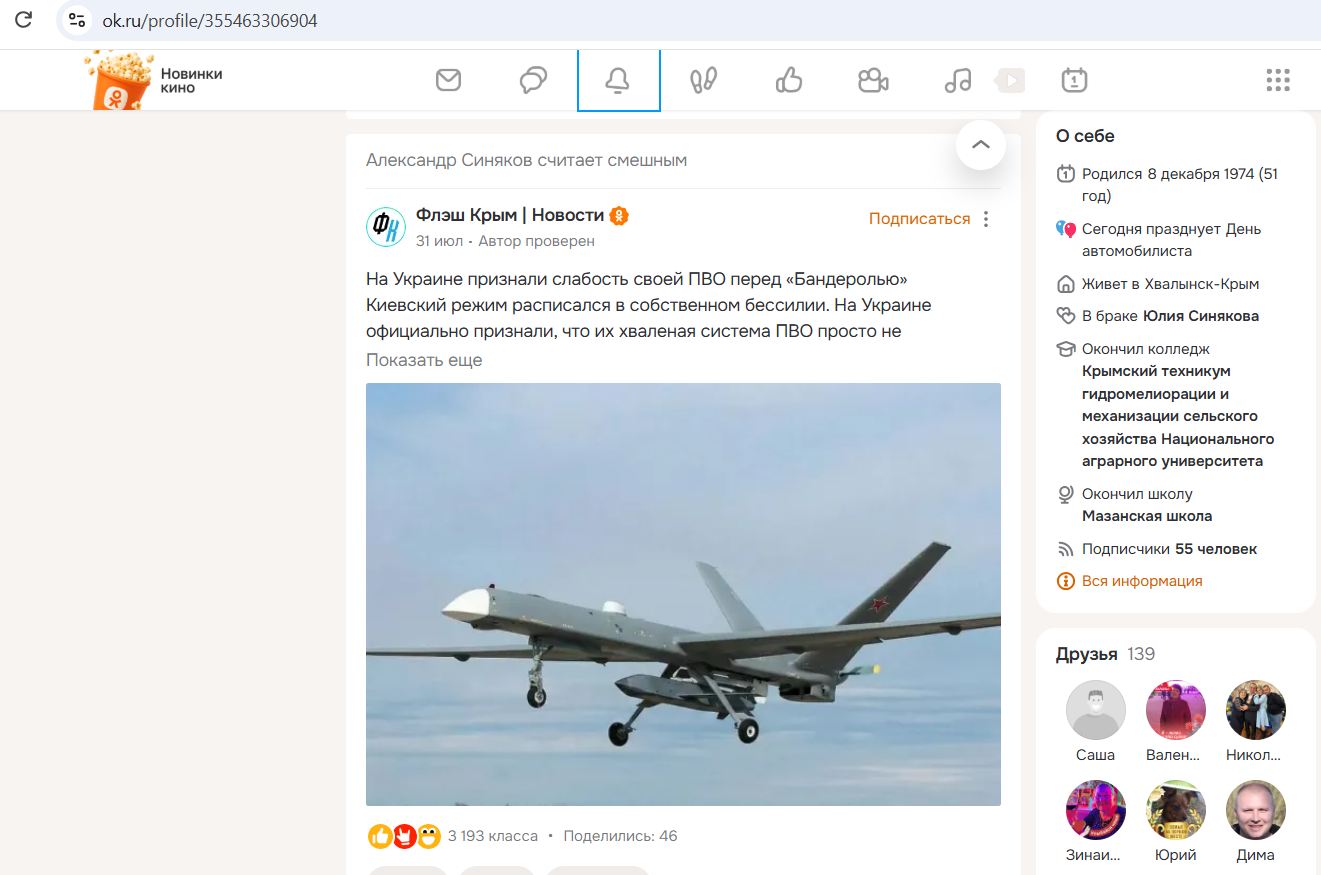Open Messages envelope icon
Viewport: 1321px width, 875px height.
449,80
